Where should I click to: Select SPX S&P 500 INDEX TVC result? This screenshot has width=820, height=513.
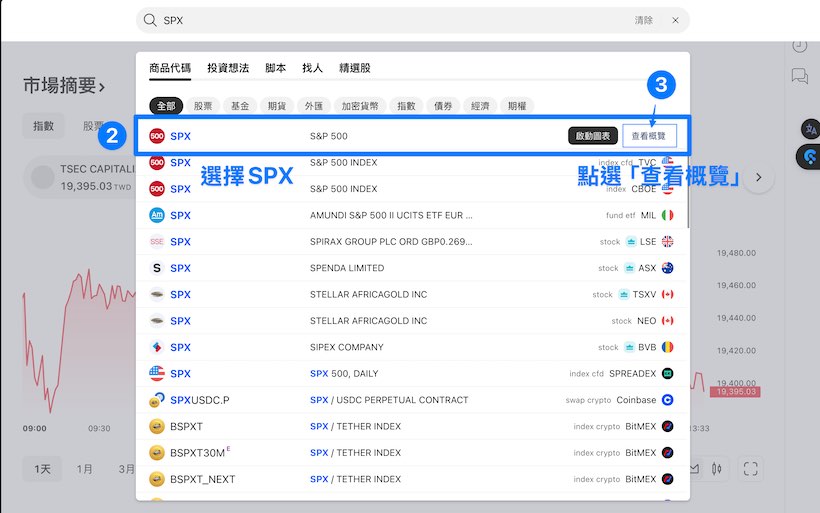412,163
